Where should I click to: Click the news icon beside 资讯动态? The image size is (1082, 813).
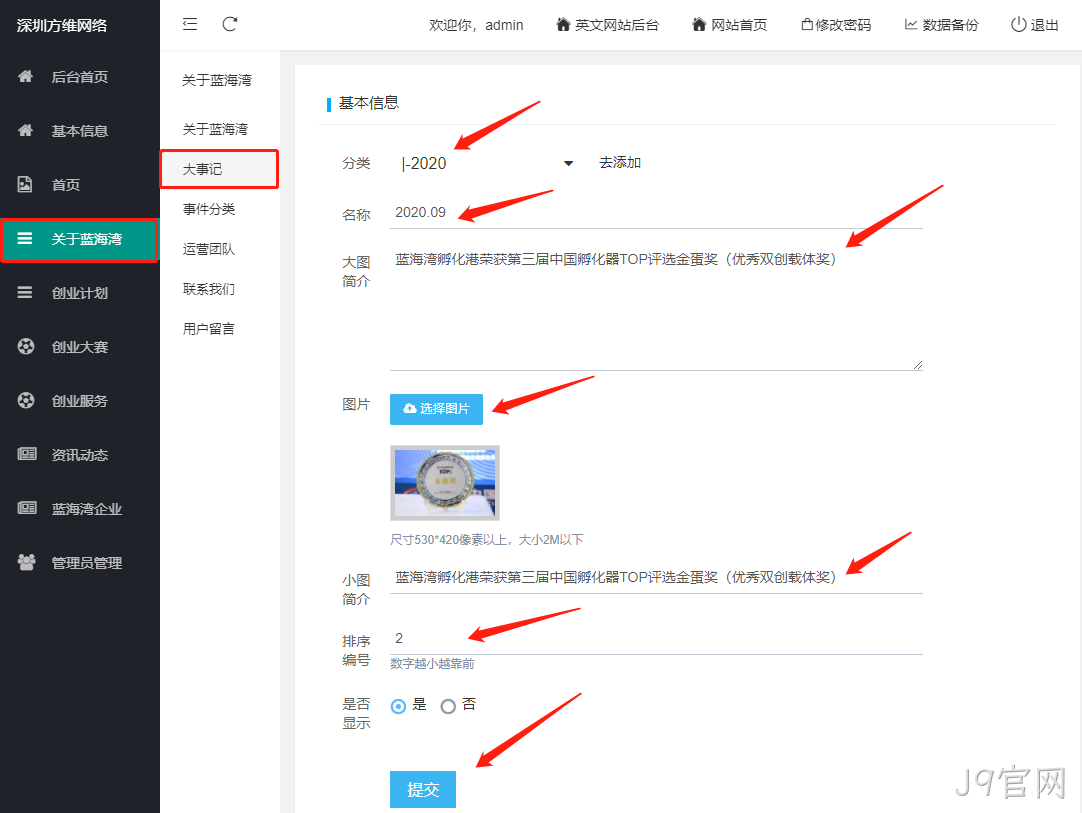pos(26,453)
